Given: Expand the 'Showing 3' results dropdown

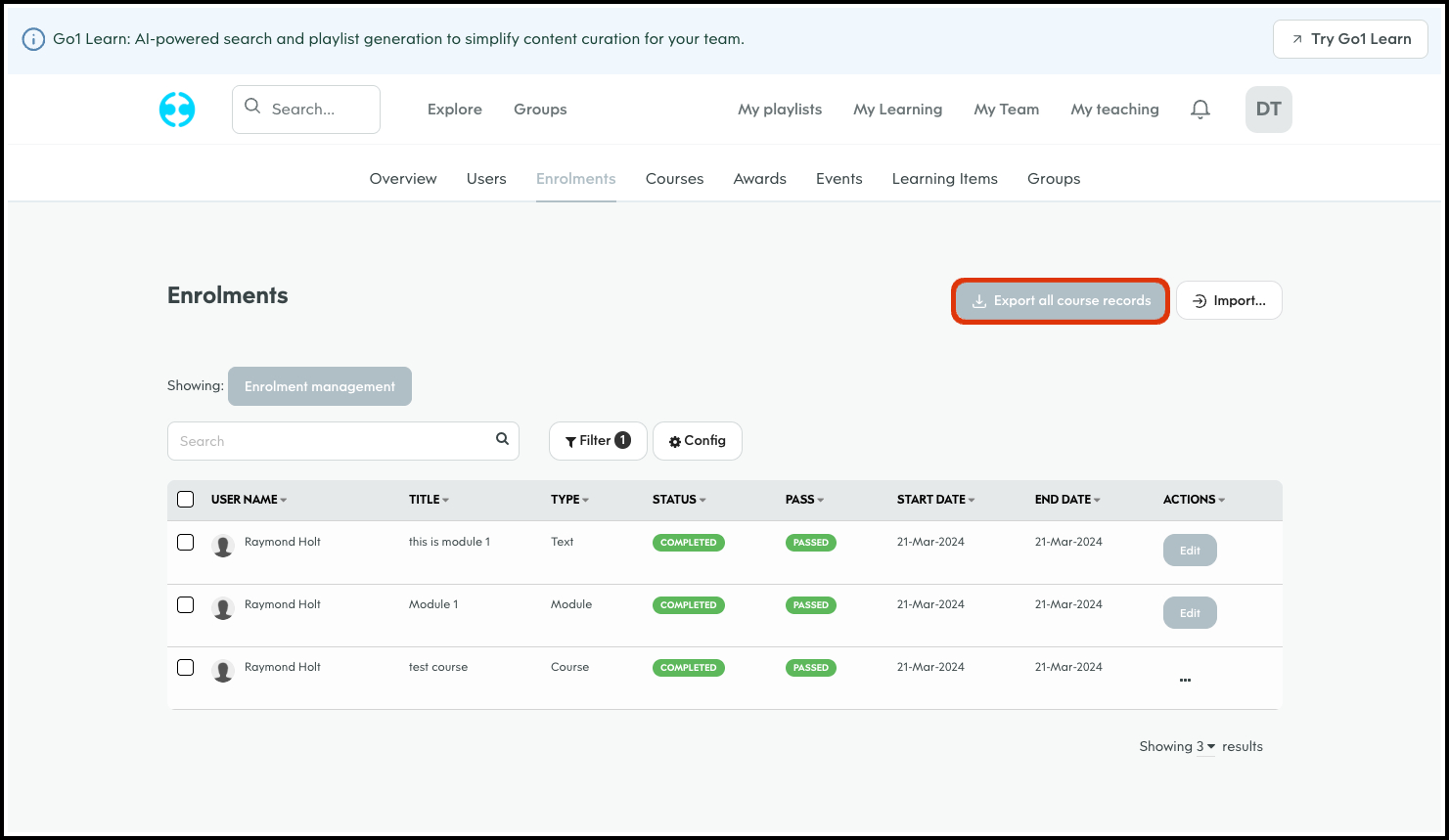Looking at the screenshot, I should tap(1204, 746).
